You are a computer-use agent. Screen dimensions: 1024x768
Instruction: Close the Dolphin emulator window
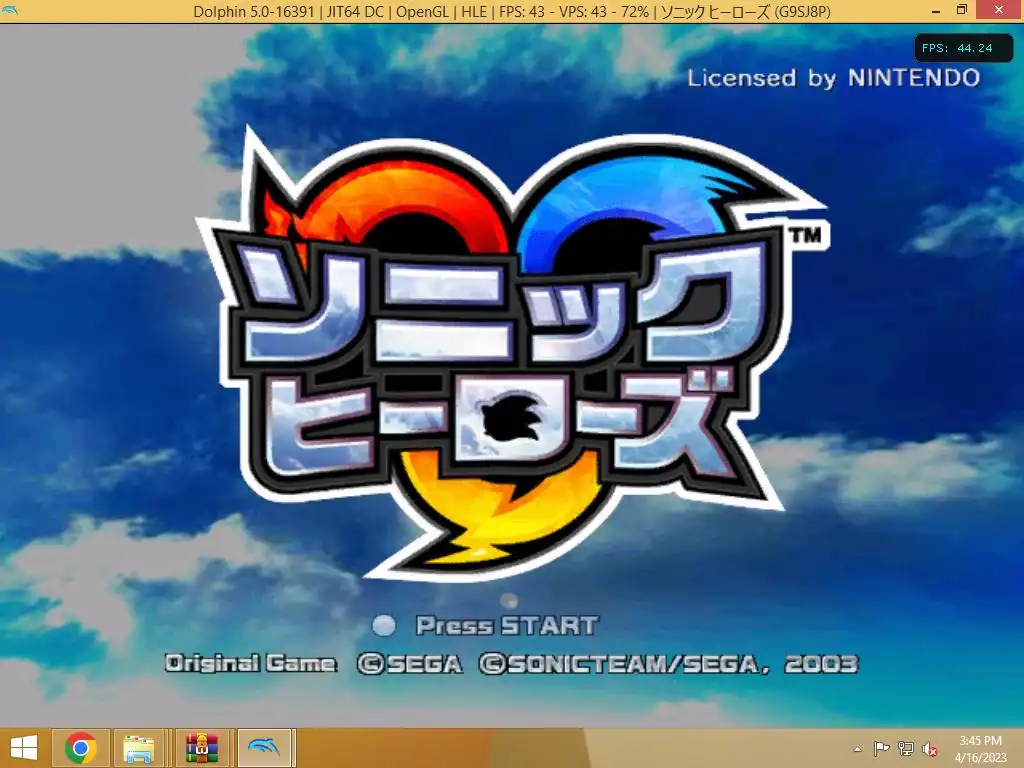pos(999,10)
